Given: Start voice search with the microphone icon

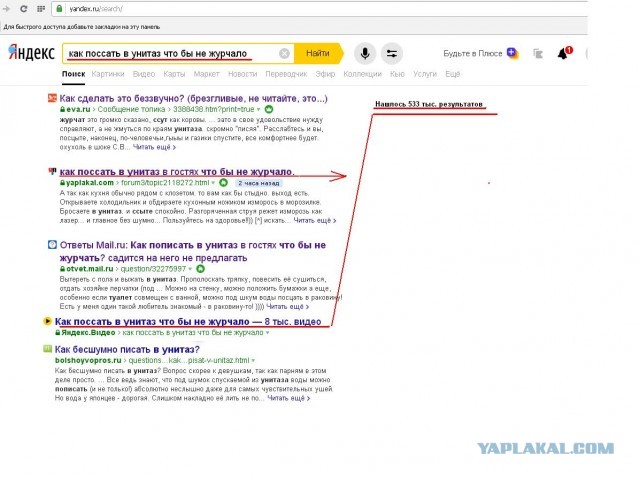Looking at the screenshot, I should (365, 53).
